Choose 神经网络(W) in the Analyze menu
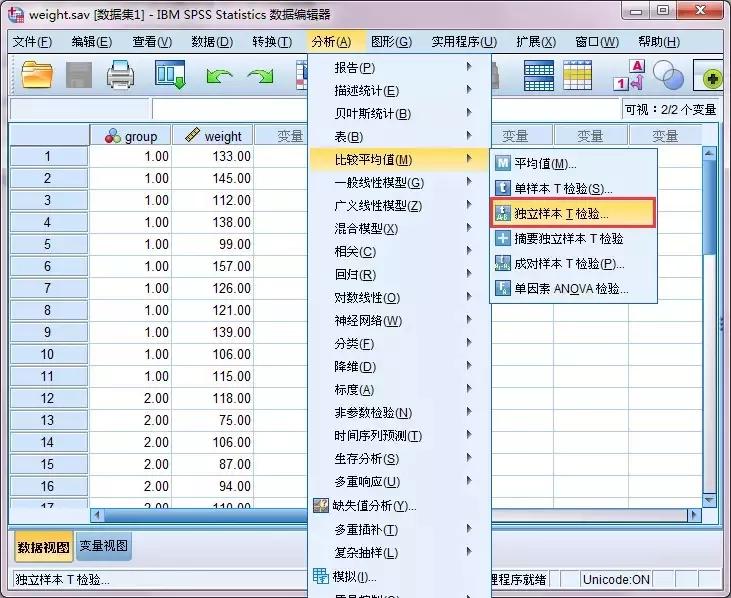 pos(399,320)
